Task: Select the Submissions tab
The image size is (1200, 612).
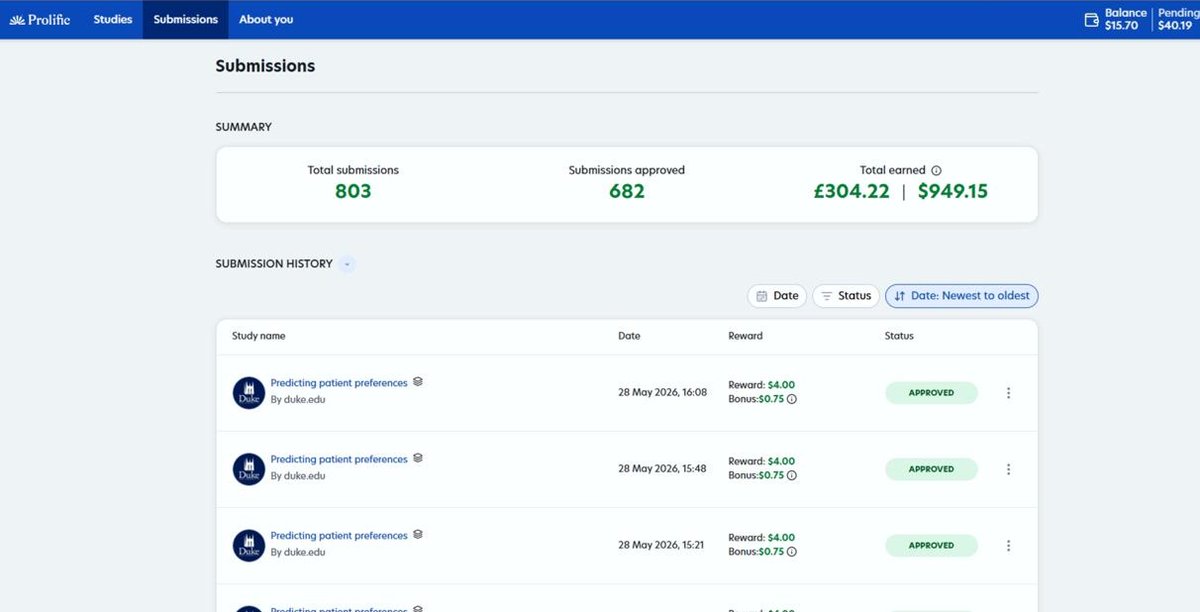Action: pyautogui.click(x=186, y=19)
